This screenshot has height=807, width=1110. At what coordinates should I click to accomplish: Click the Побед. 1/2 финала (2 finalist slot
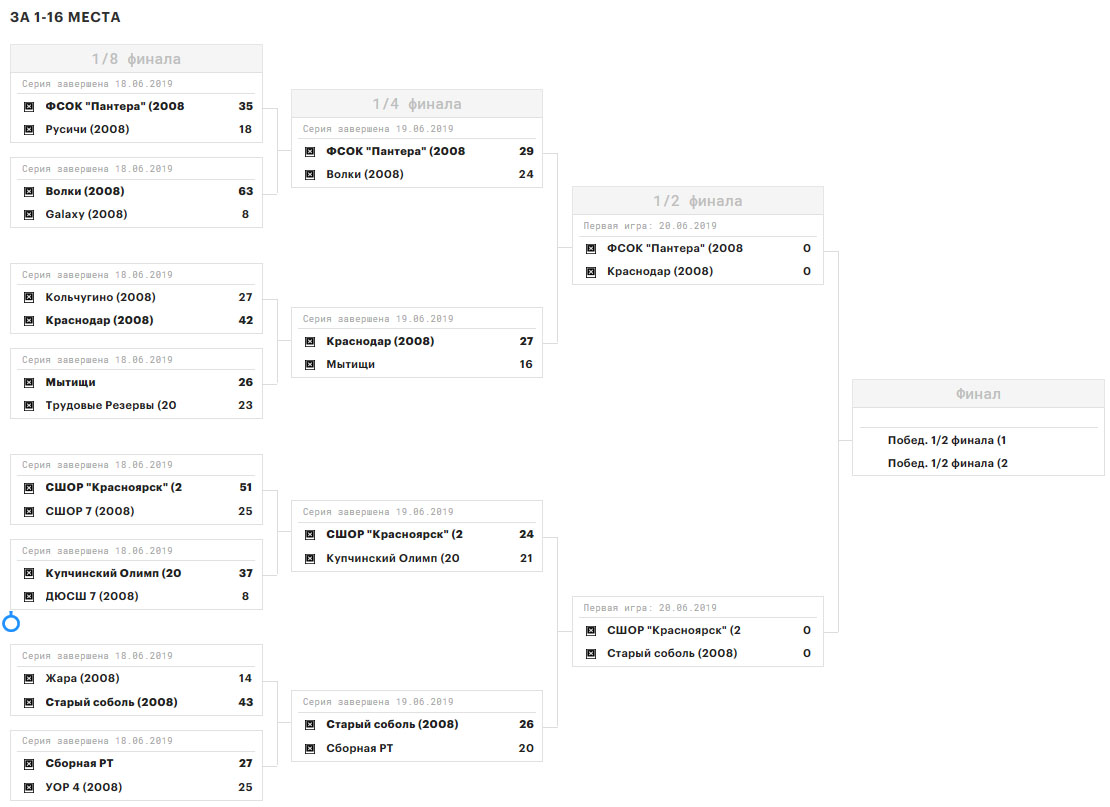point(946,463)
